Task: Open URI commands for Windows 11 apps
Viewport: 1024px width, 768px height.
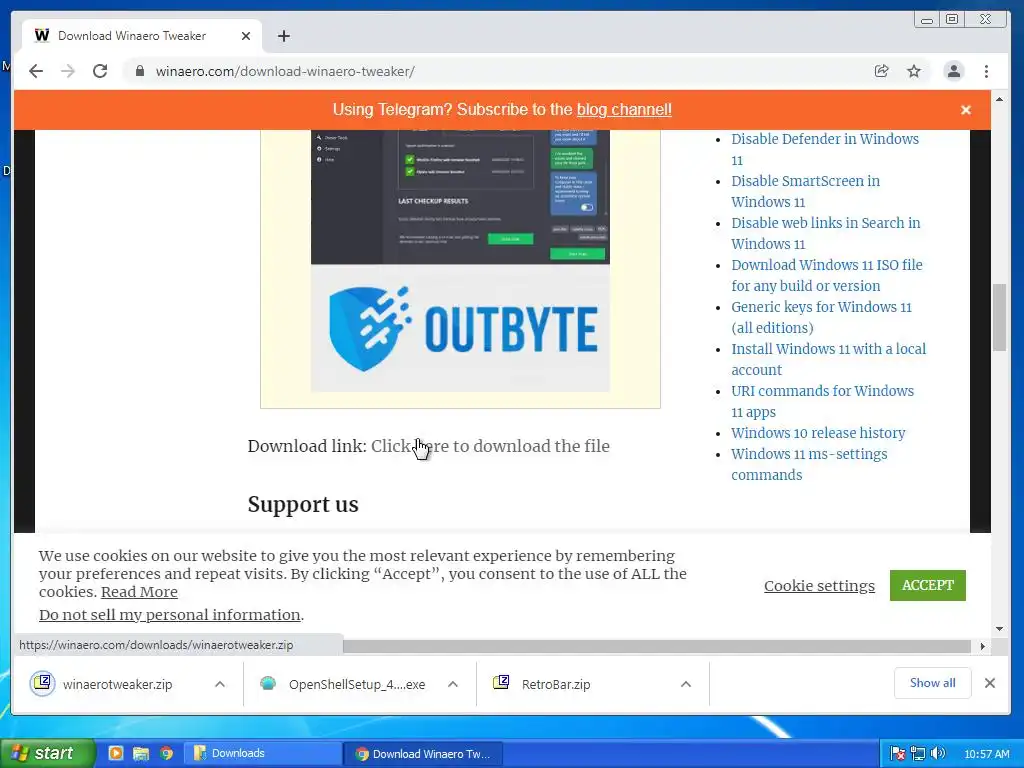Action: click(x=822, y=401)
